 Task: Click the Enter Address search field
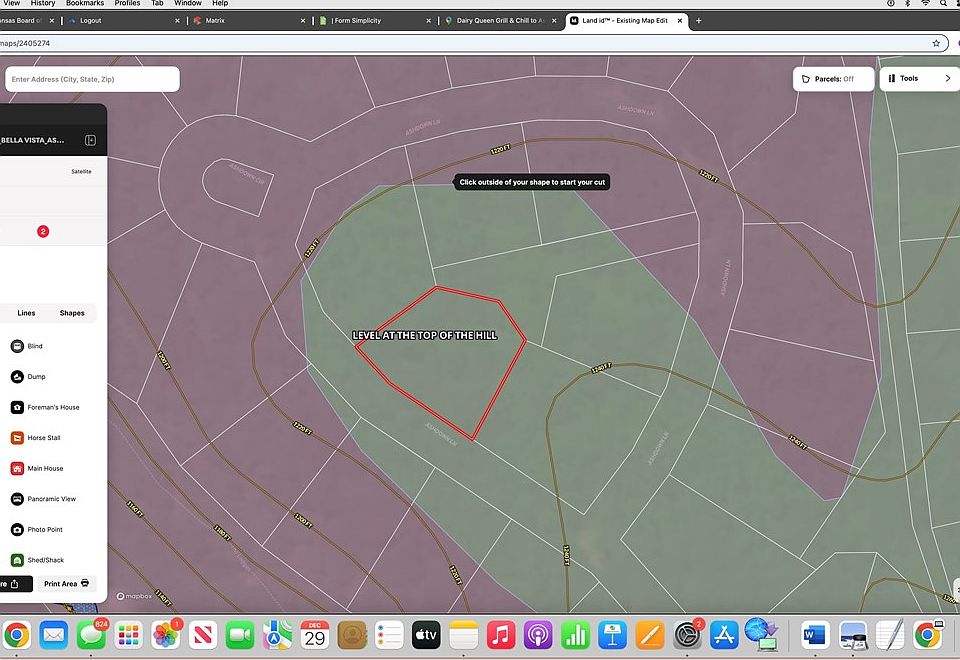(x=92, y=79)
